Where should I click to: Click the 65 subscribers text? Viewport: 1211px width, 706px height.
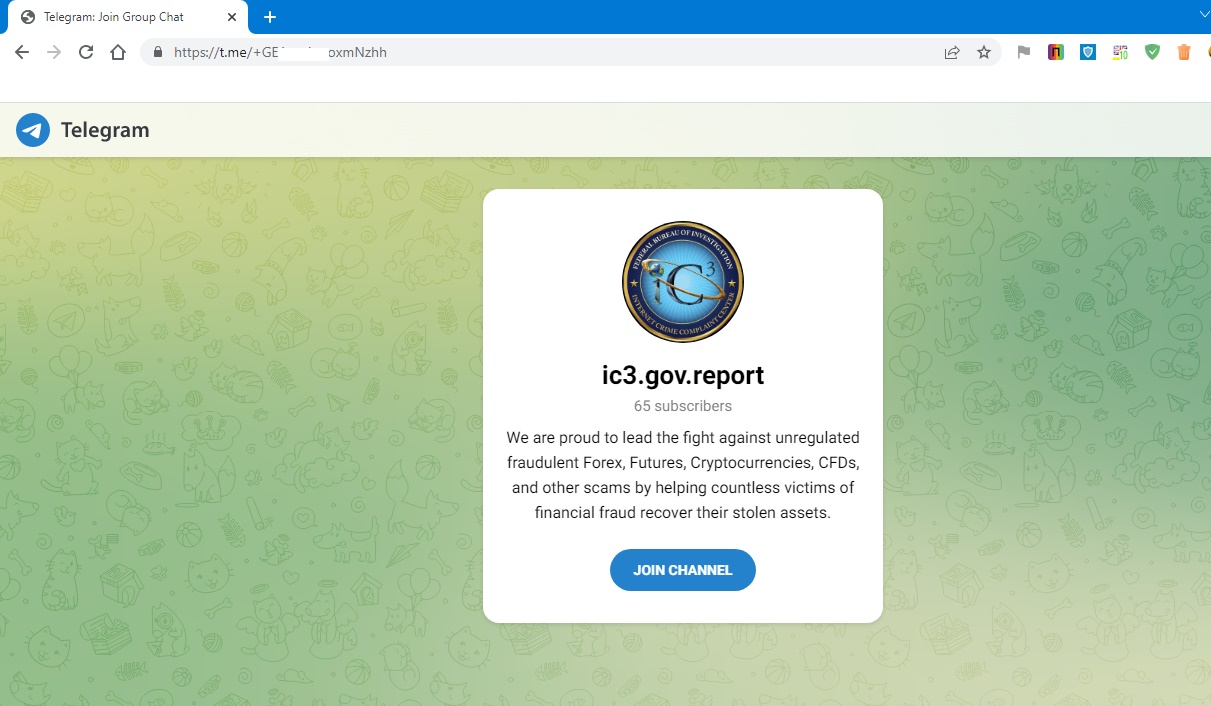[683, 406]
